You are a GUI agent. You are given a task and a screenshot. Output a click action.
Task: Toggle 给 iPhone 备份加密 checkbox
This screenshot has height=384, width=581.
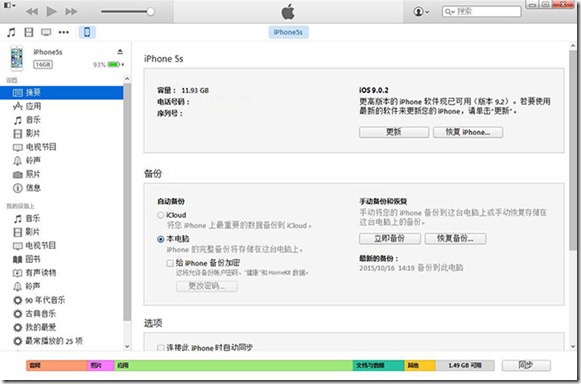(x=170, y=263)
